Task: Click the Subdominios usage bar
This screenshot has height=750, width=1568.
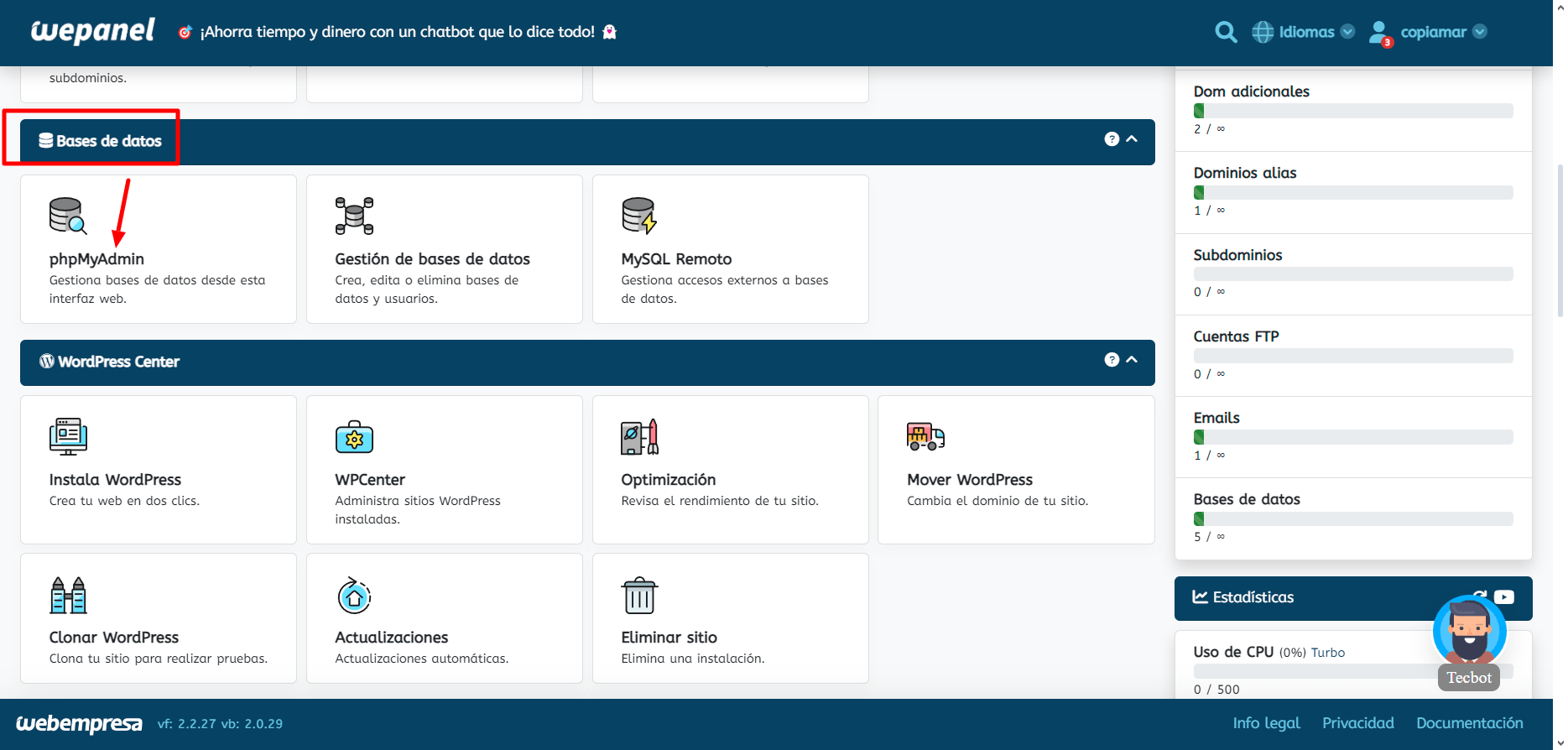Action: 1353,274
